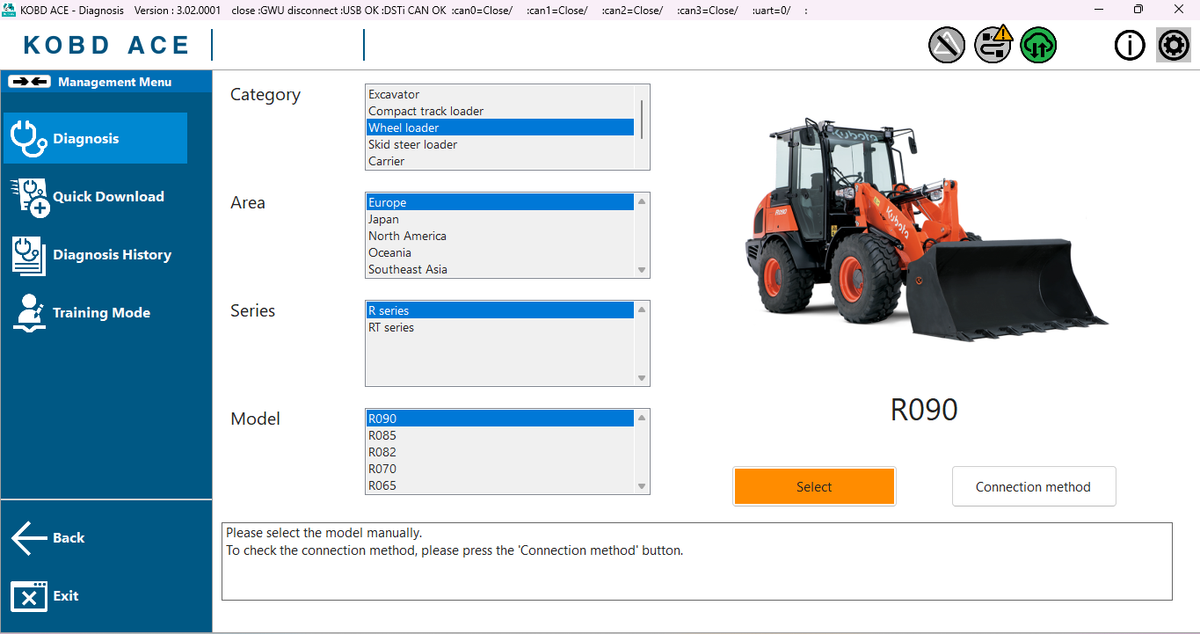Select Southeast Asia area
This screenshot has width=1200, height=634.
tap(500, 269)
